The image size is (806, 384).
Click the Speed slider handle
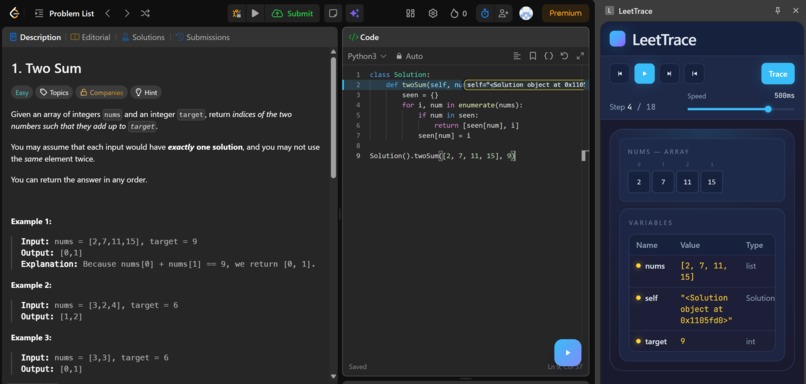[768, 109]
